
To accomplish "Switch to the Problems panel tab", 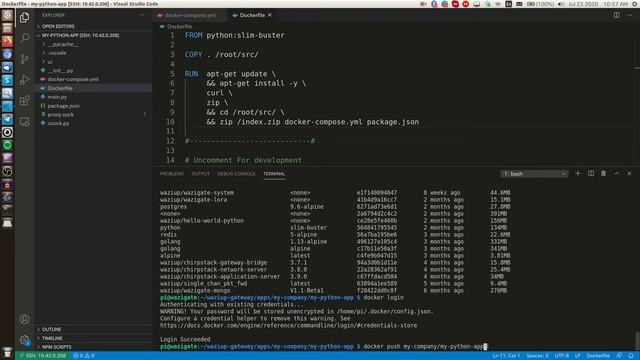I will (x=171, y=174).
